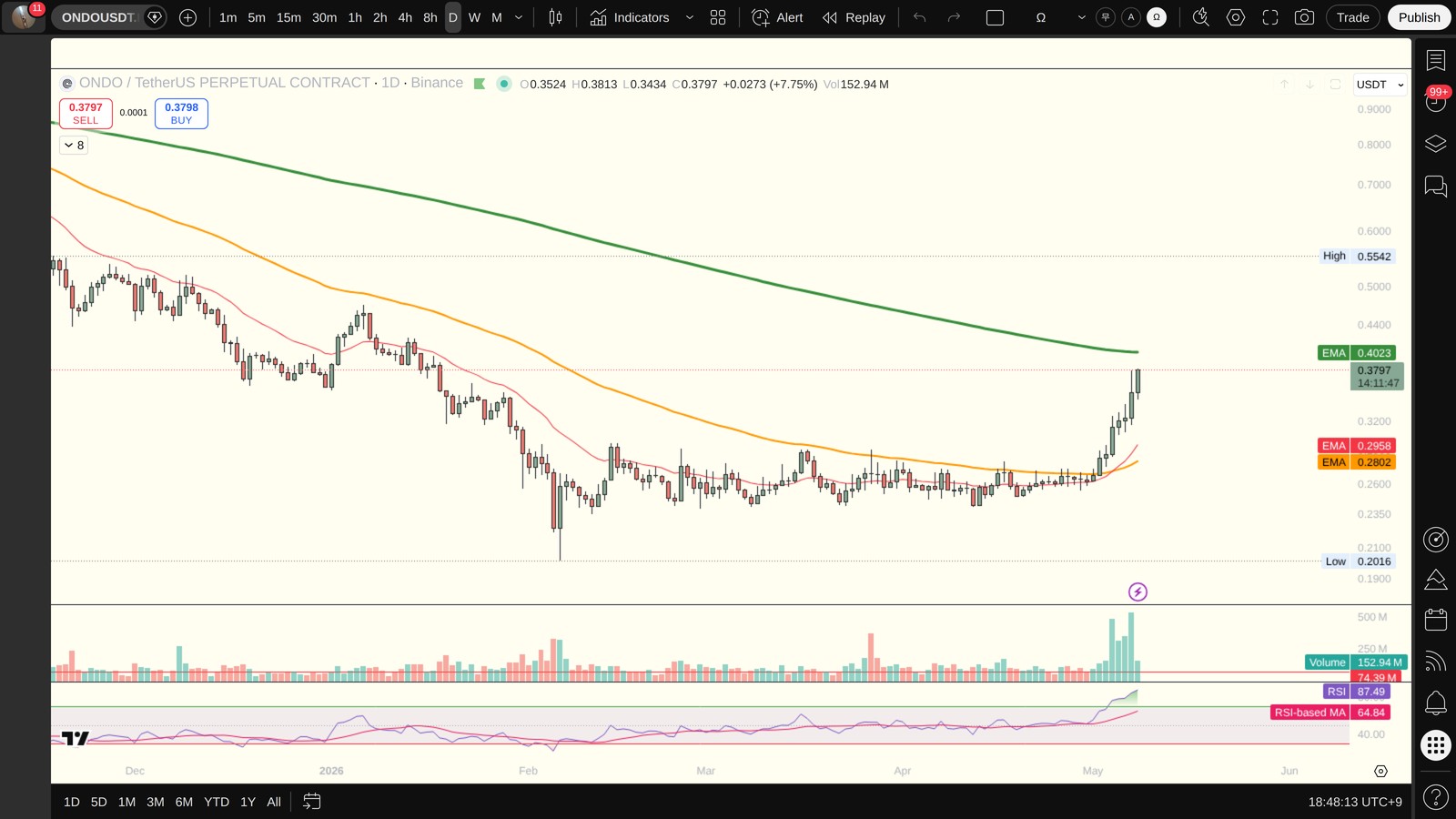The height and width of the screenshot is (819, 1456).
Task: Select the W weekly timeframe
Action: (474, 17)
